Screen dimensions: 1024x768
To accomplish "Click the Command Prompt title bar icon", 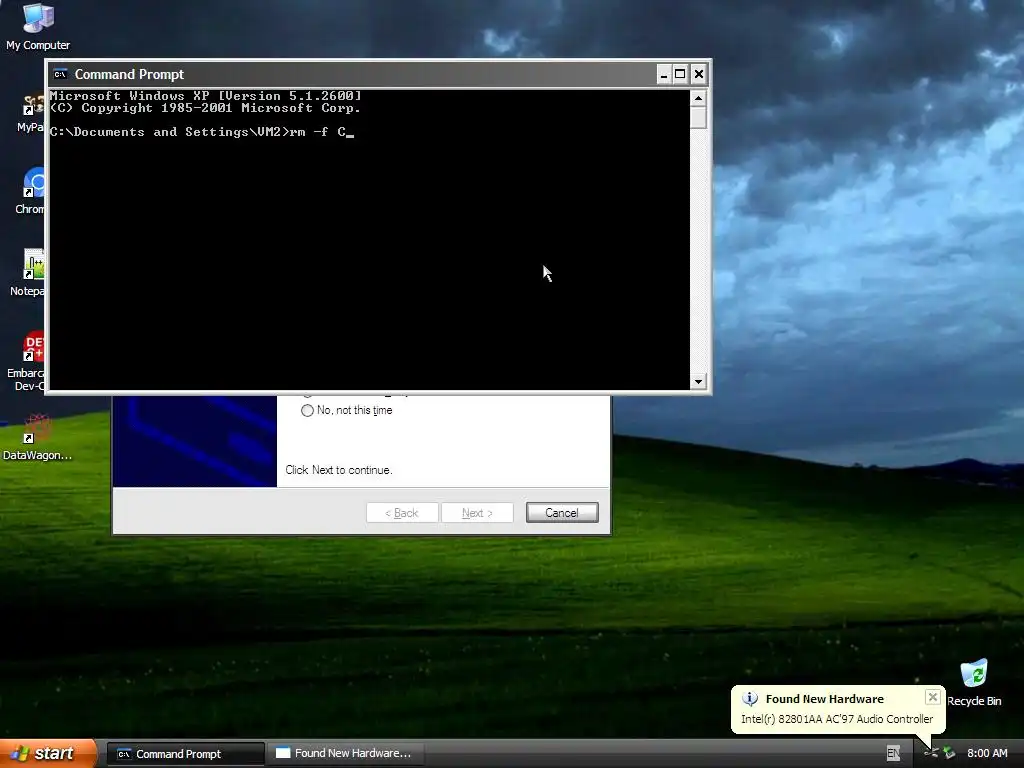I will point(60,74).
